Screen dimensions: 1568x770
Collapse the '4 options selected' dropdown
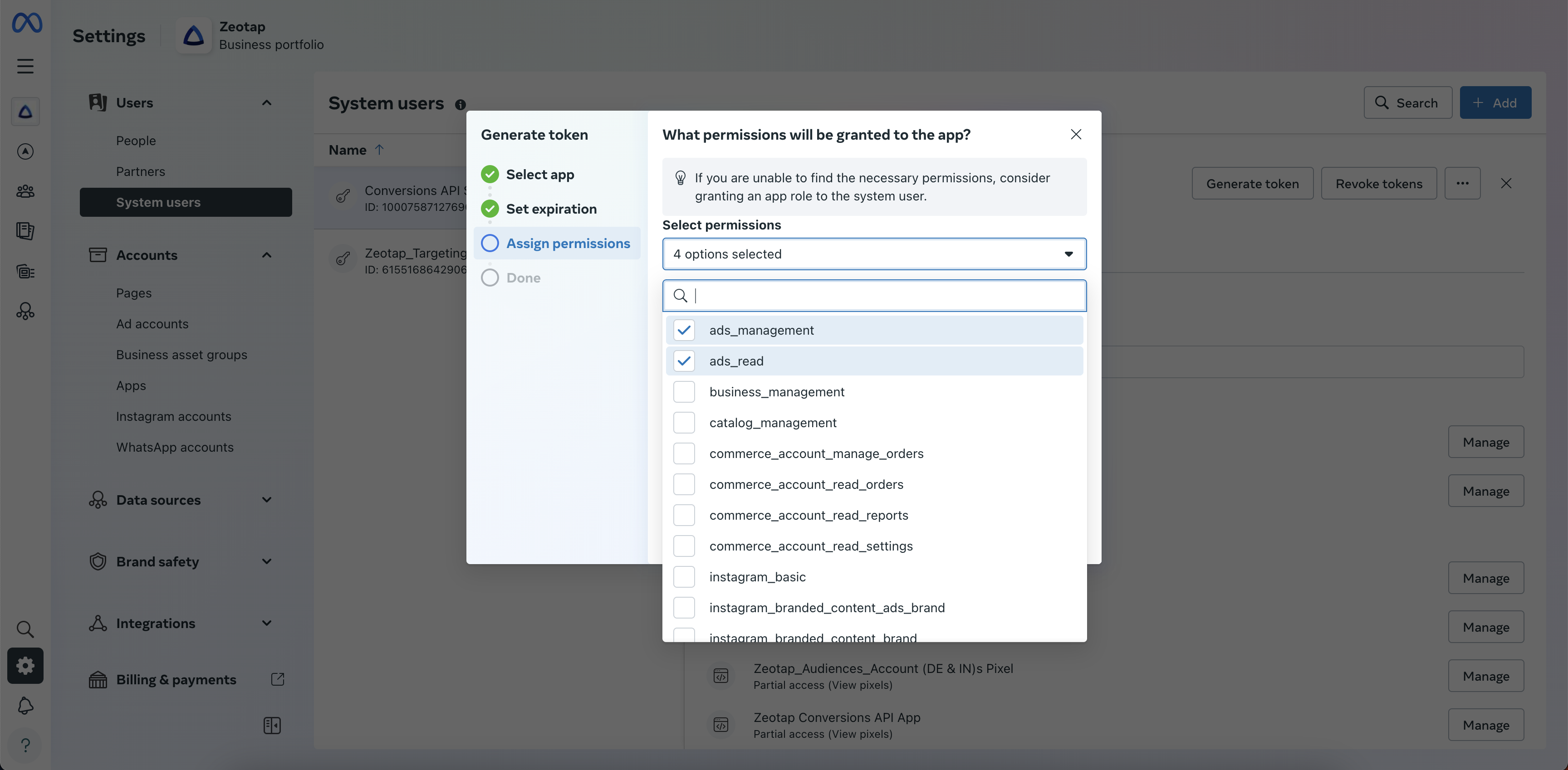click(x=1068, y=254)
